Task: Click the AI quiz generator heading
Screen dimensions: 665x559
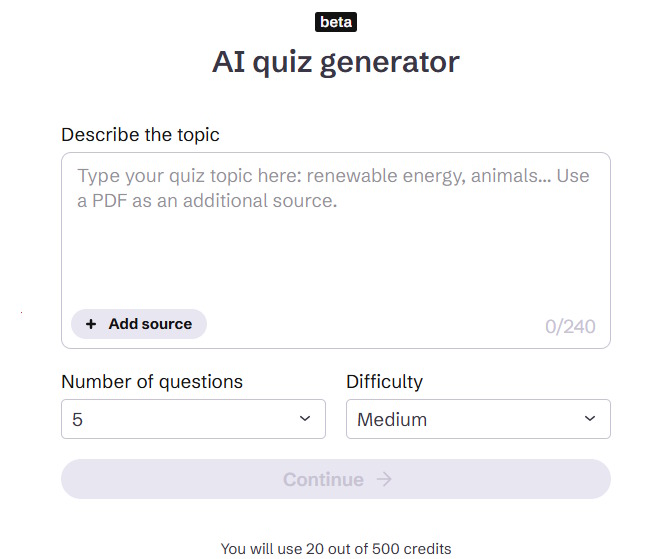Action: [x=336, y=62]
